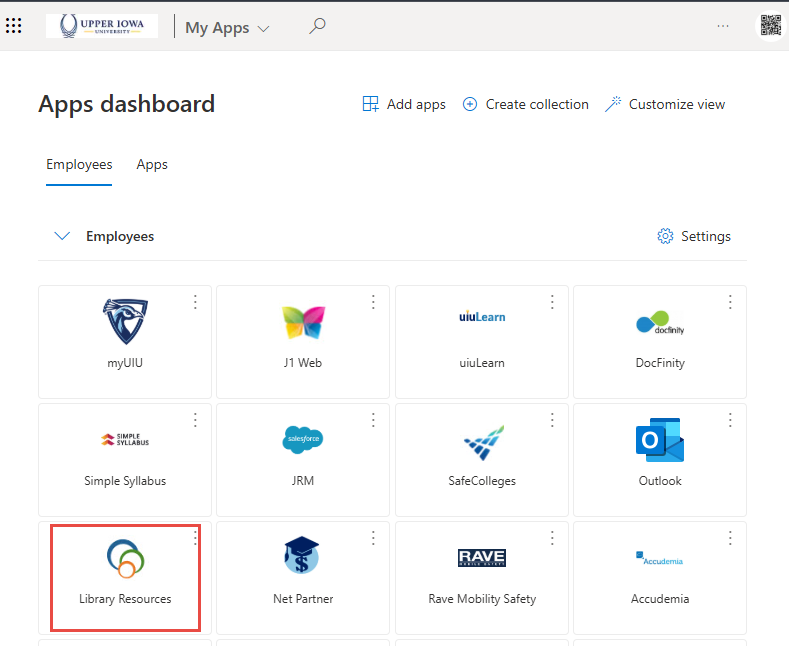This screenshot has height=646, width=789.
Task: Open the Net Partner tile more options
Action: (373, 538)
